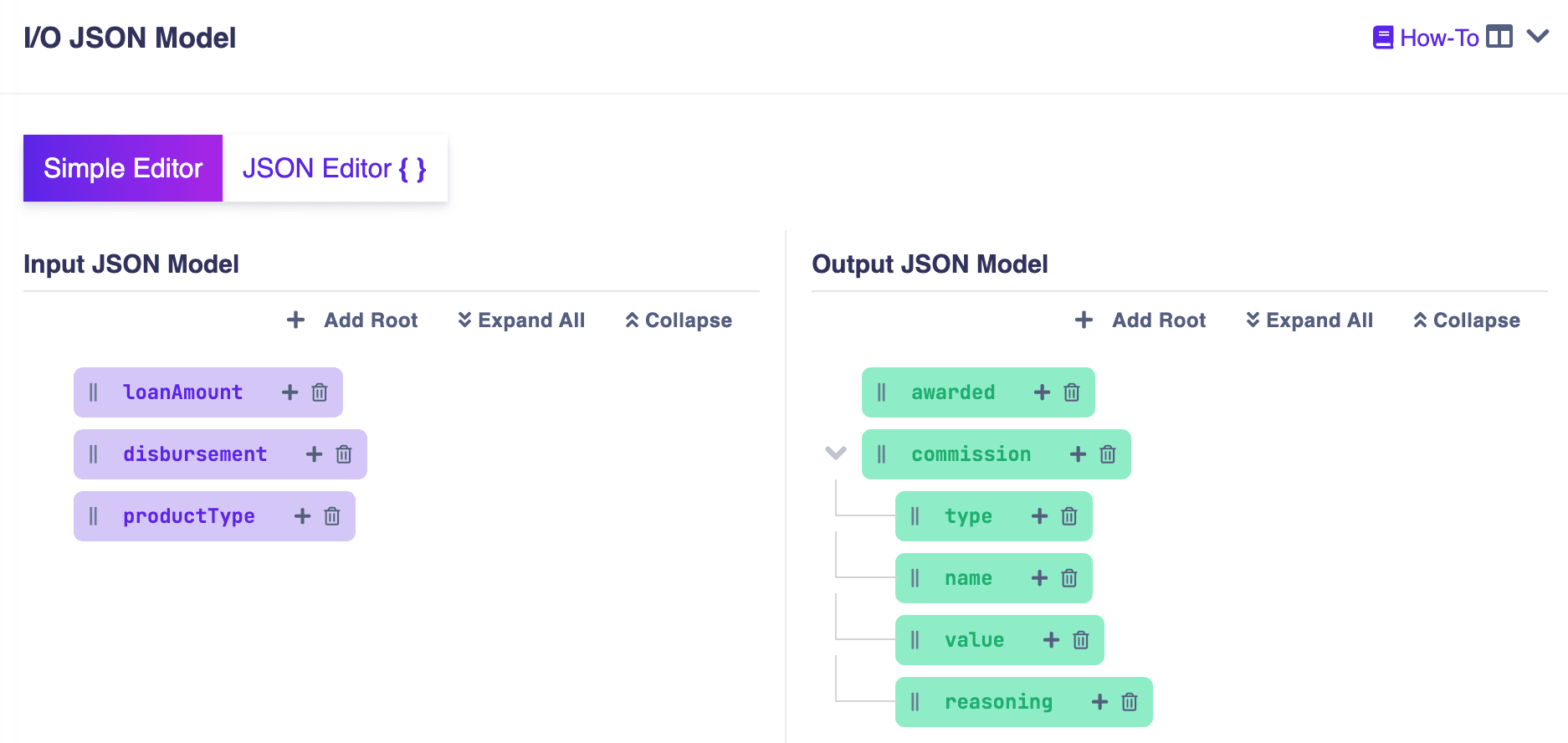Delete the value node
This screenshot has height=743, width=1568.
click(x=1081, y=640)
